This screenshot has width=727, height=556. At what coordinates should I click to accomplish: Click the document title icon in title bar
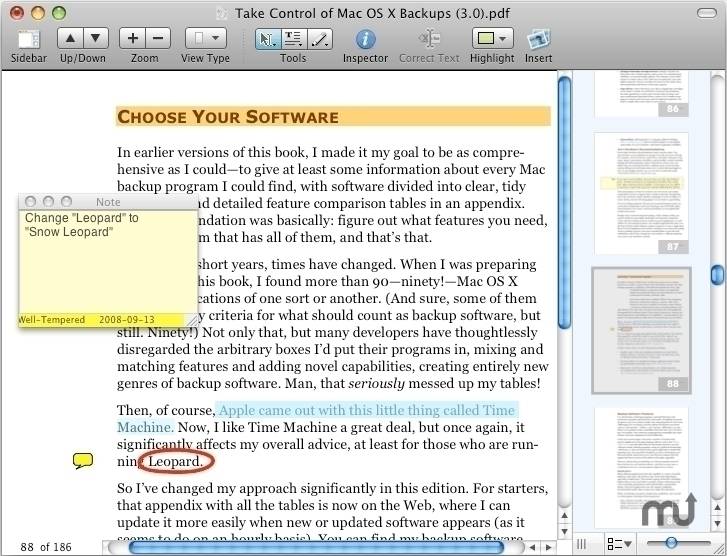pos(223,13)
